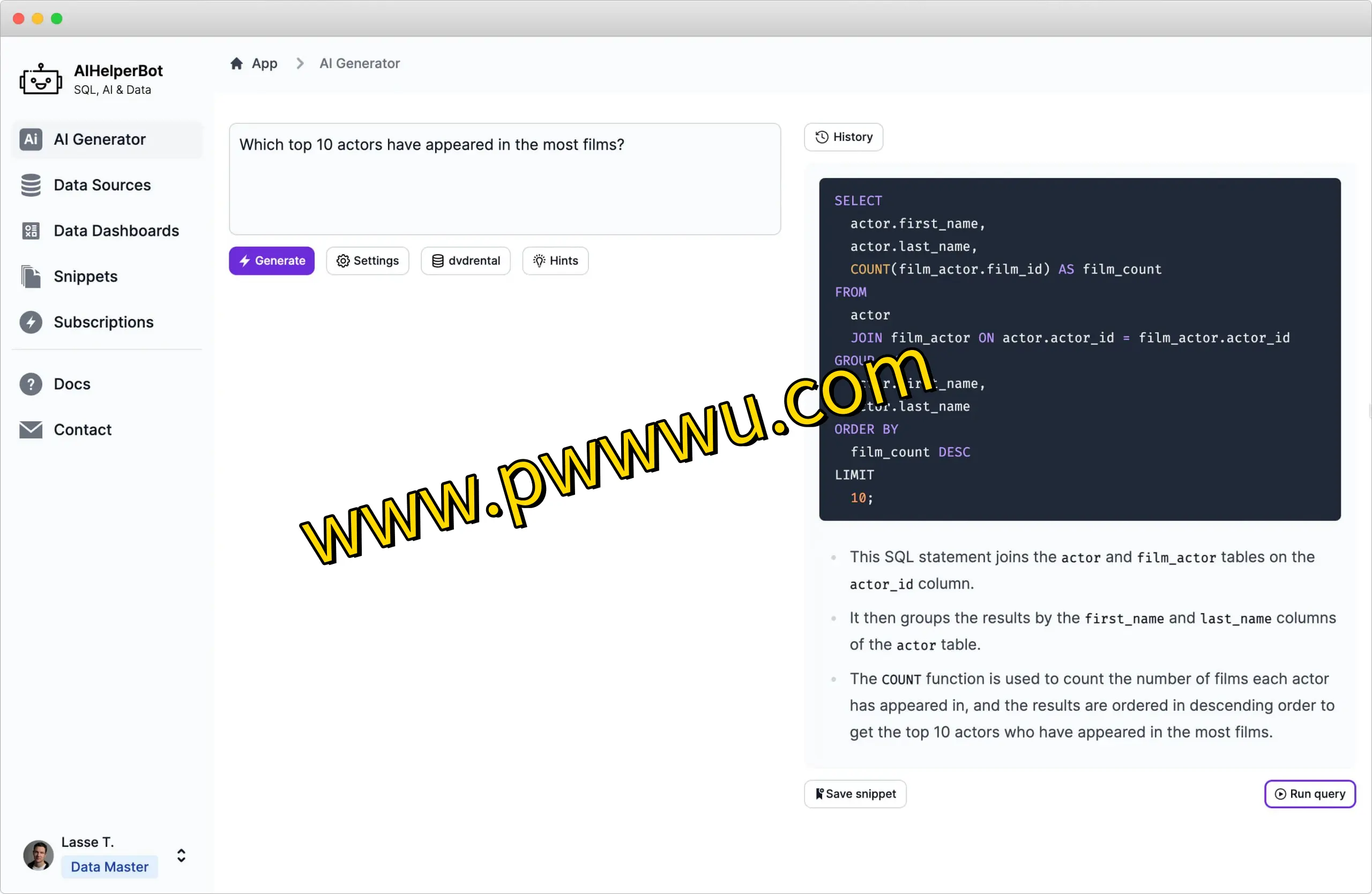This screenshot has width=1372, height=894.
Task: Expand the user account switcher arrows
Action: click(x=182, y=855)
